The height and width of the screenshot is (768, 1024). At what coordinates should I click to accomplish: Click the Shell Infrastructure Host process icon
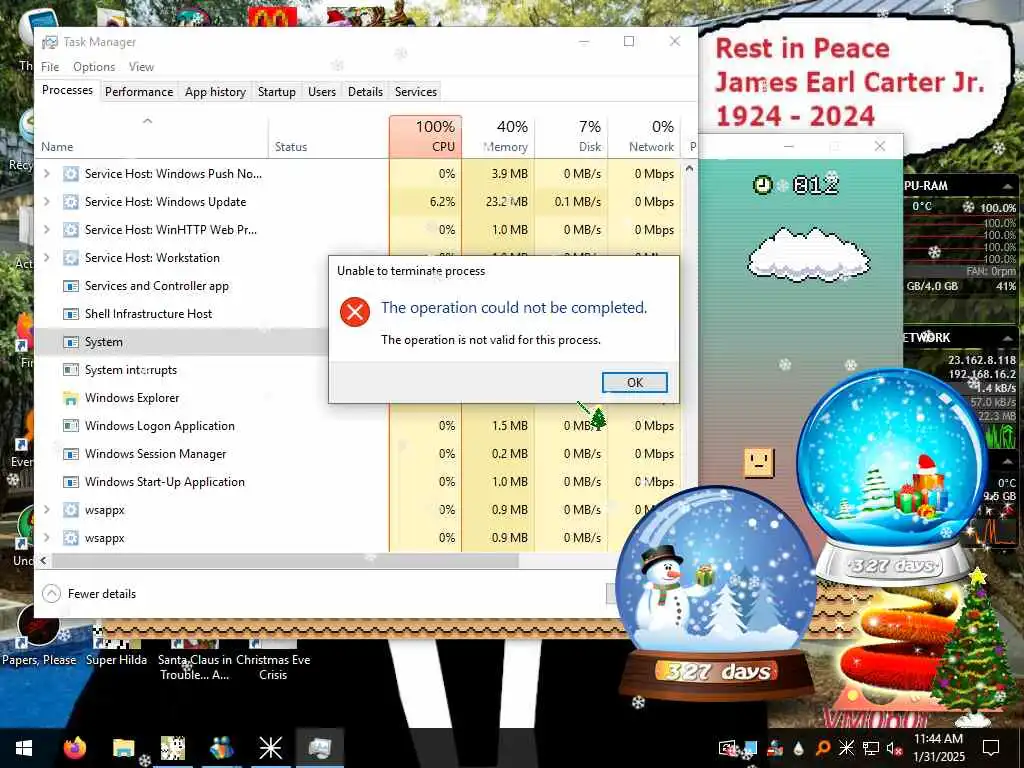click(x=71, y=314)
